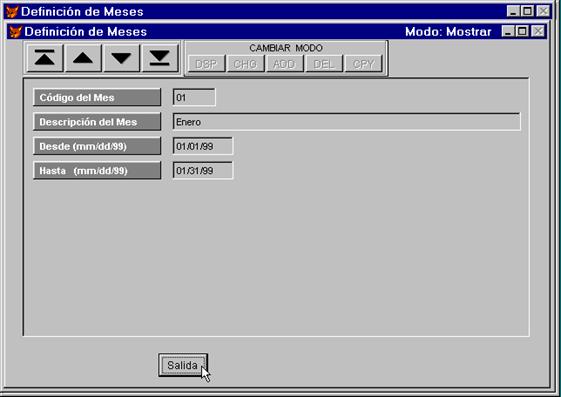Maximize the outer Definición de Meses window

pos(527,11)
